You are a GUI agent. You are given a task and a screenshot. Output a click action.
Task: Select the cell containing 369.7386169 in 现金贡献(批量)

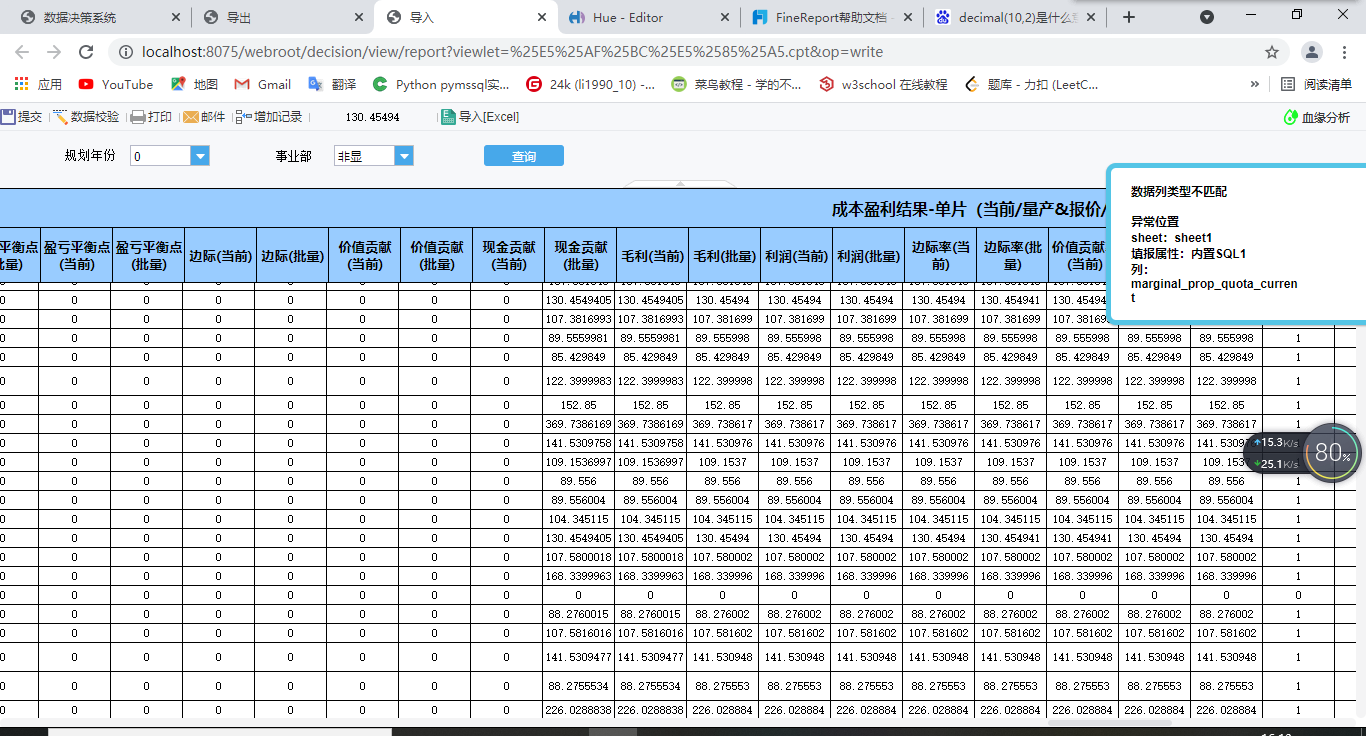pos(579,424)
